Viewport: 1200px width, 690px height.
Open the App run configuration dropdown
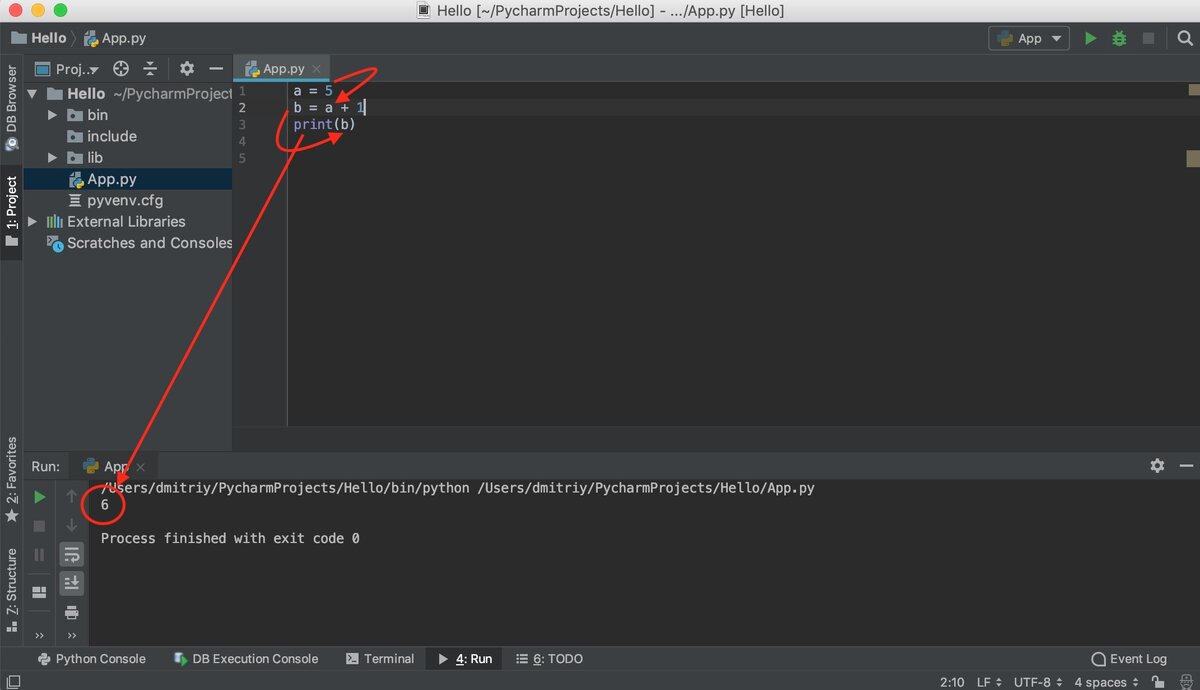1029,38
